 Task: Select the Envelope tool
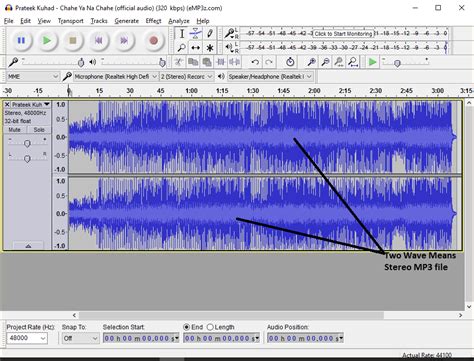pos(196,34)
